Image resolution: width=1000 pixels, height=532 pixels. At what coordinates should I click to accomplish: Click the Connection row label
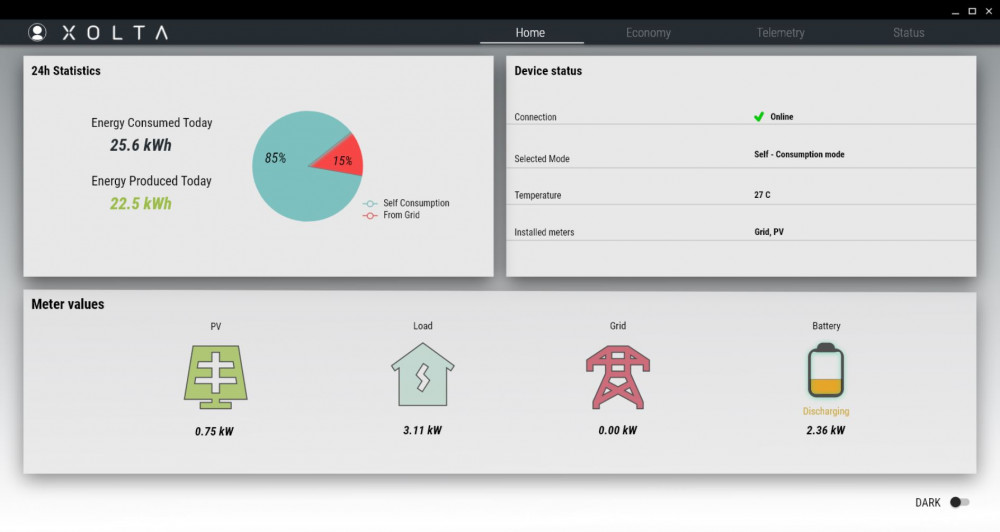point(535,117)
